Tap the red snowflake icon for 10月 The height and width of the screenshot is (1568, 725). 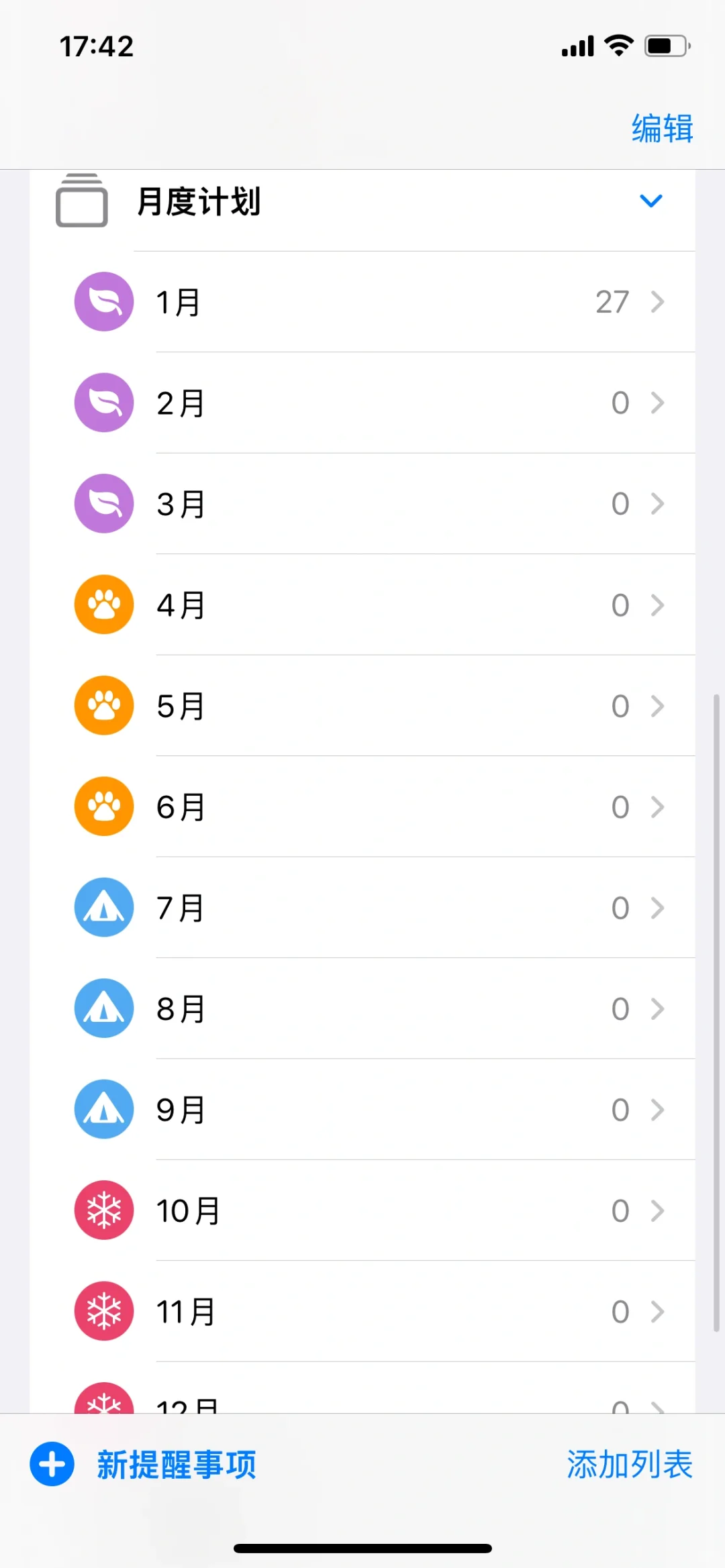pos(104,1210)
